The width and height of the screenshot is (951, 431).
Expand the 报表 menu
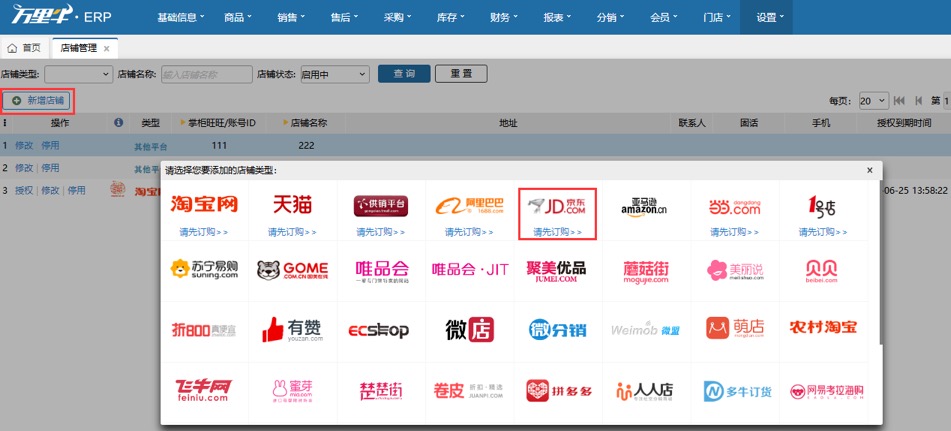coord(557,17)
